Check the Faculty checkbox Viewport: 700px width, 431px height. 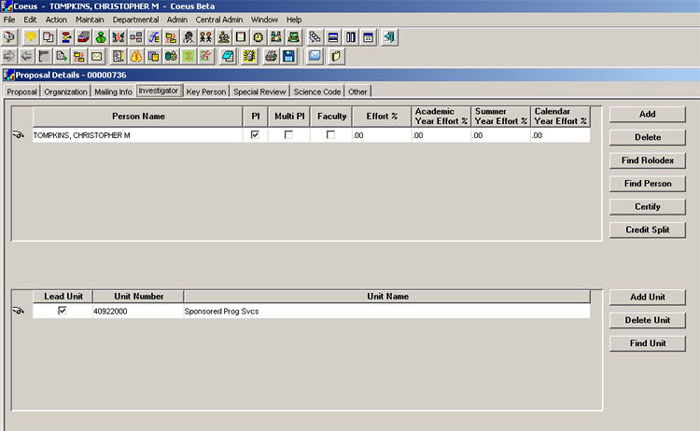[331, 134]
